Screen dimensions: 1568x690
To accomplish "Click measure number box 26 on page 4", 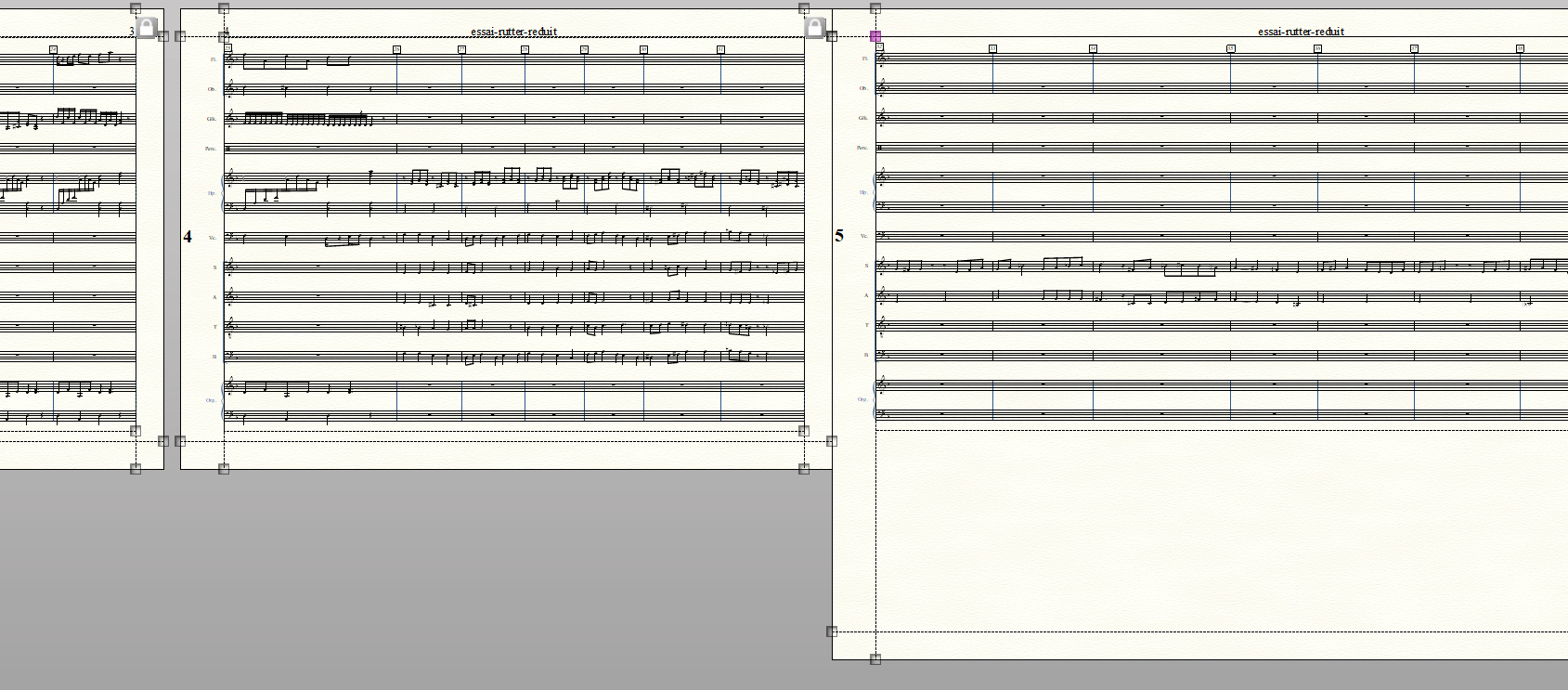I will pos(396,49).
